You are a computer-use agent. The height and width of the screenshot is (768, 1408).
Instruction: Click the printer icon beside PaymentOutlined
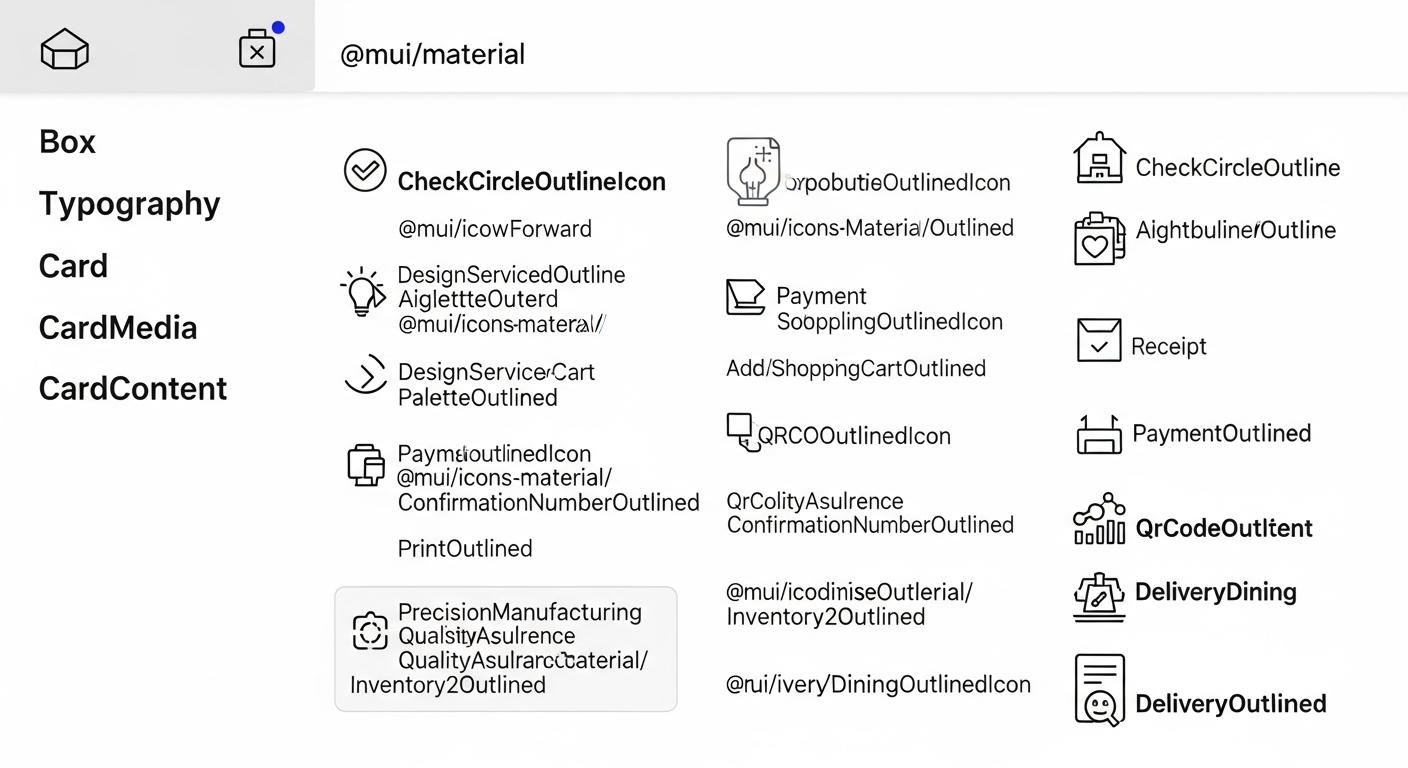coord(1099,434)
